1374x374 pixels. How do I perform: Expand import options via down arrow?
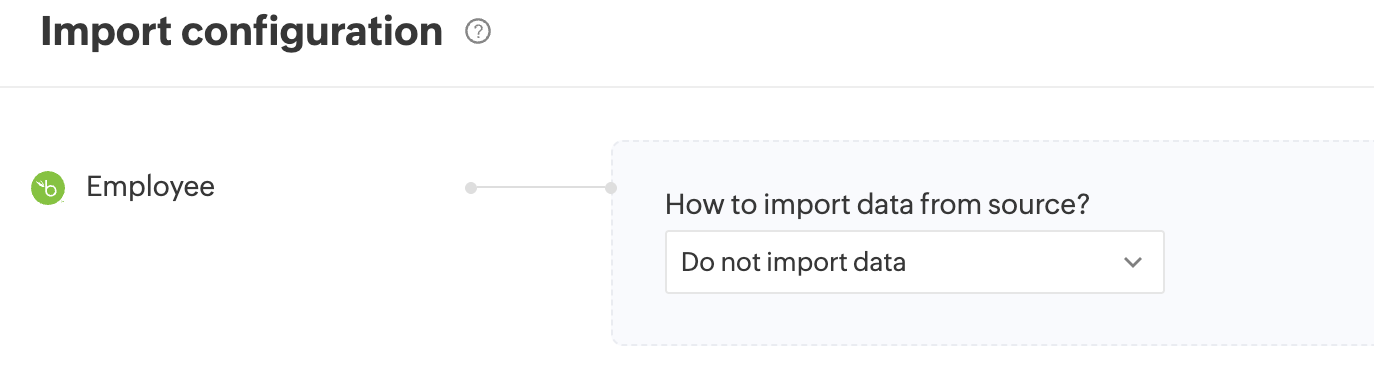click(x=1132, y=263)
